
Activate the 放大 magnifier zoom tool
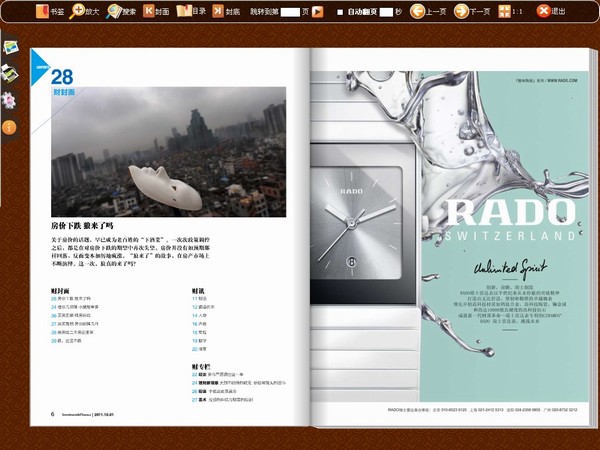[x=84, y=11]
